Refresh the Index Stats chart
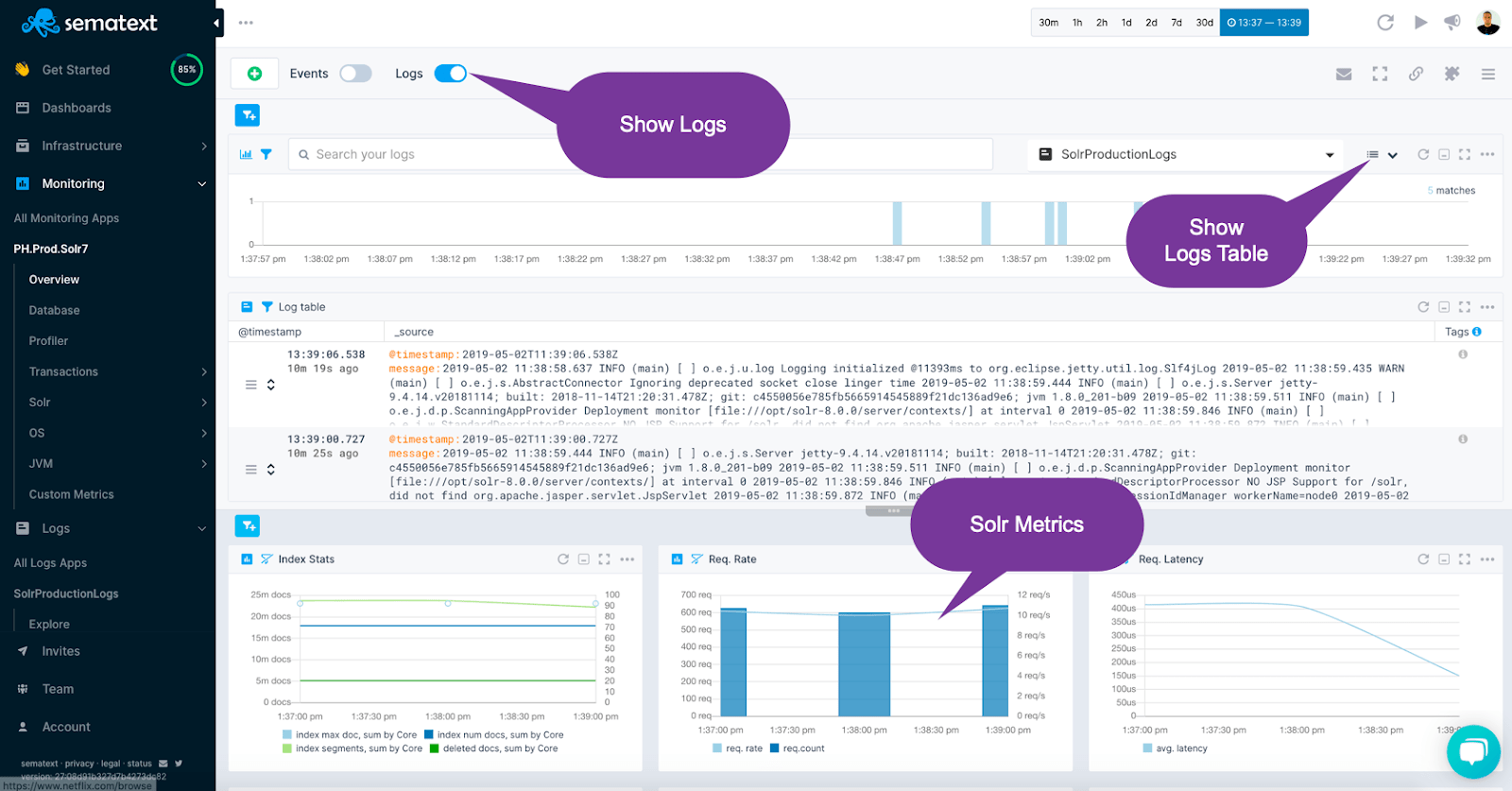1512x791 pixels. click(563, 559)
